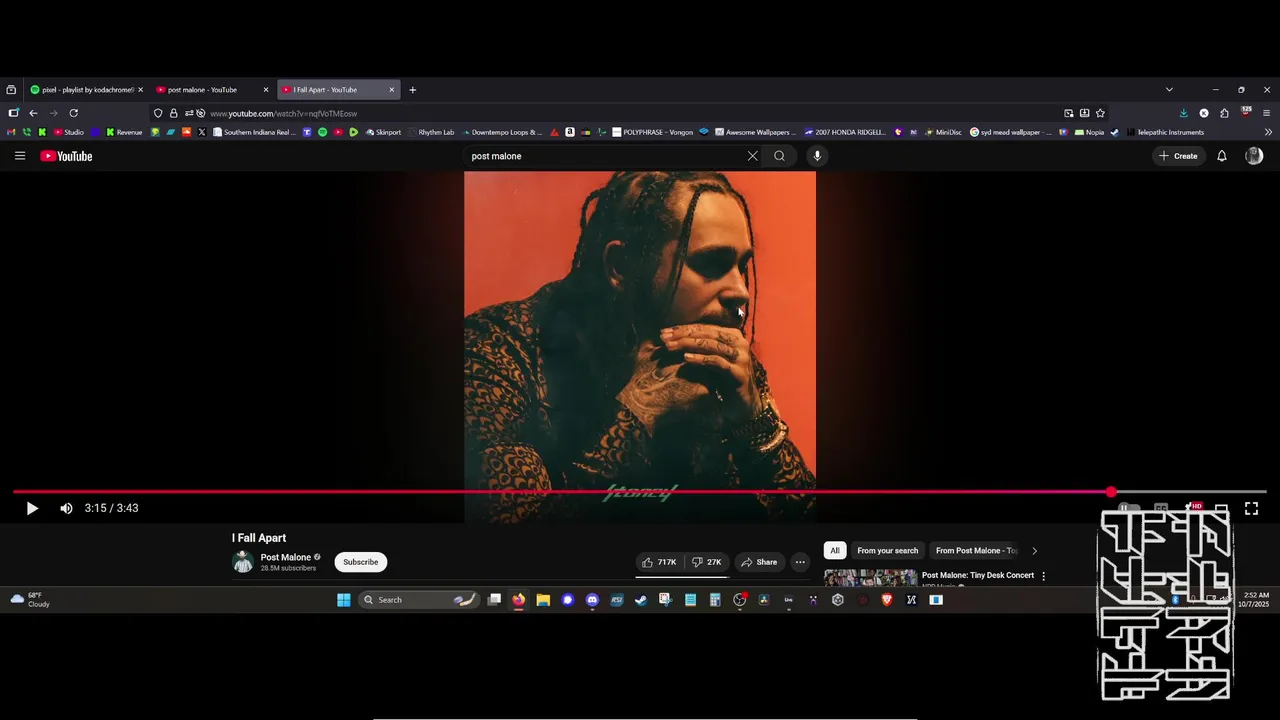Open Brave browser from the taskbar
The width and height of the screenshot is (1280, 720).
click(887, 600)
